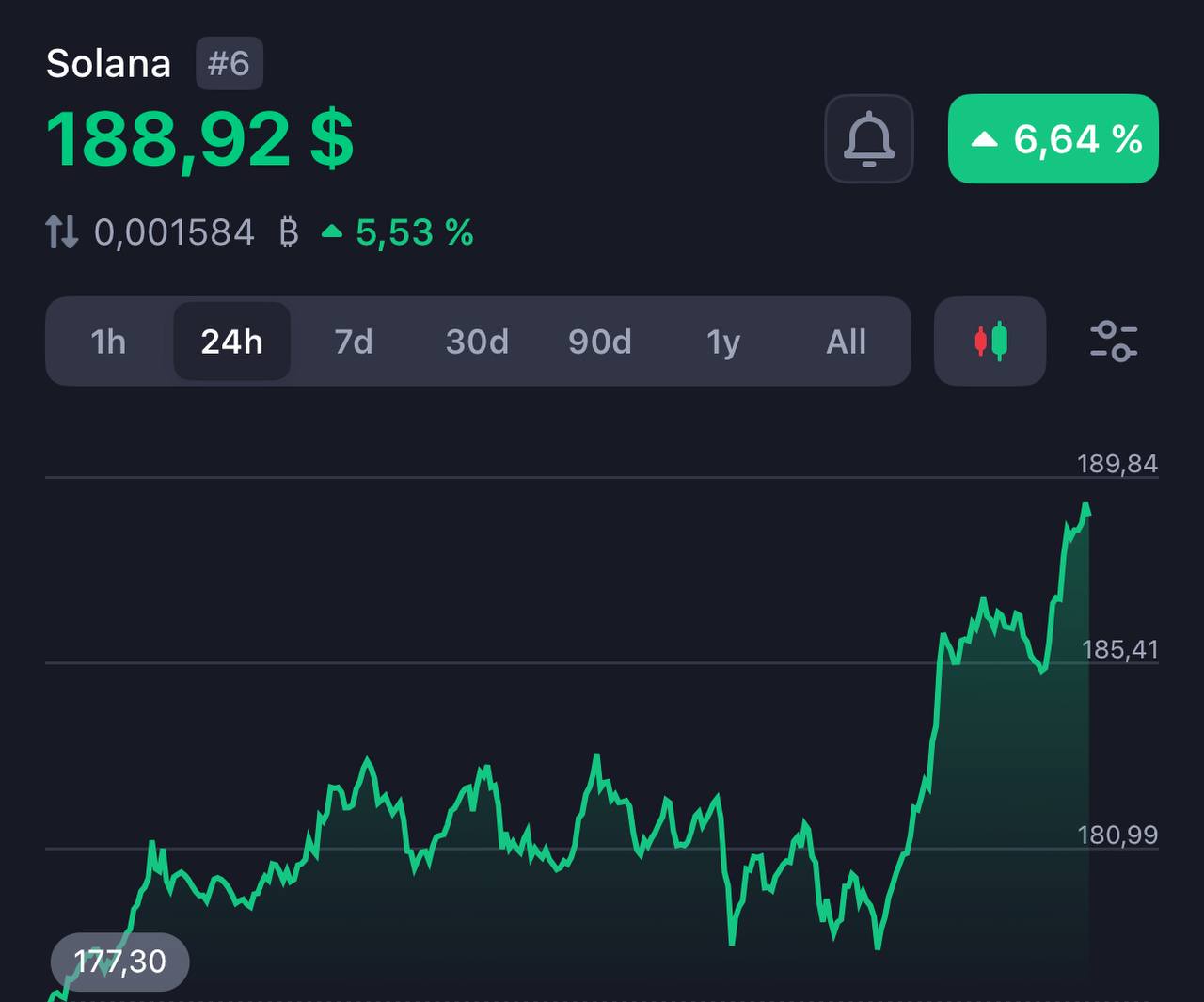Show All-time price history
Image resolution: width=1204 pixels, height=1002 pixels.
(846, 342)
